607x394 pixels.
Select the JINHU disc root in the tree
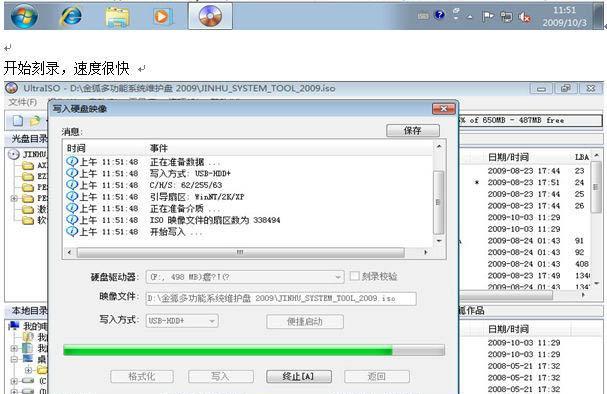click(x=28, y=154)
